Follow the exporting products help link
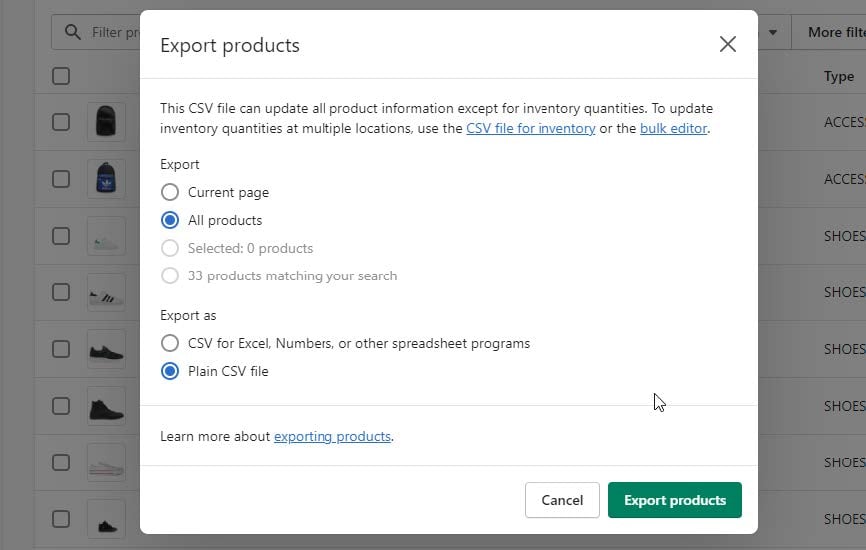Viewport: 866px width, 550px height. [x=332, y=436]
